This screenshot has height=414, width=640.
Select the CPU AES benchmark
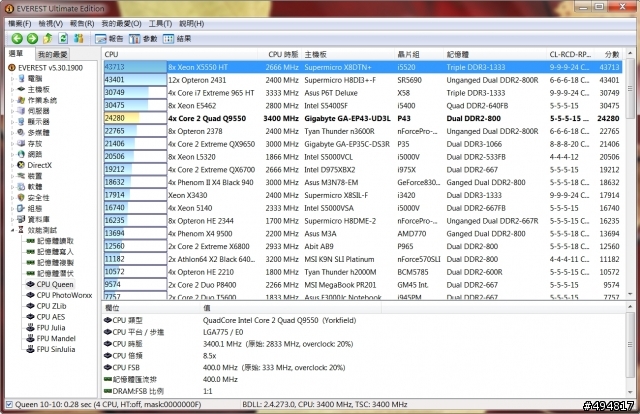coord(45,317)
